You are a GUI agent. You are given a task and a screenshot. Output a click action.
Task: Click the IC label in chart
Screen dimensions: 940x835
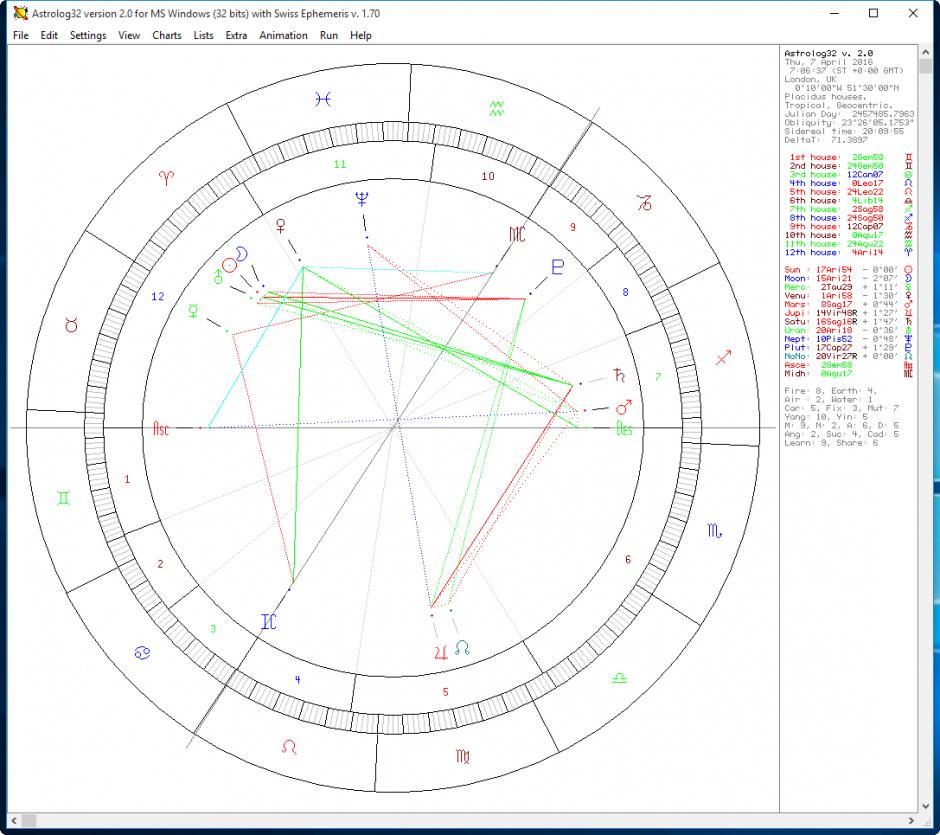pos(269,622)
